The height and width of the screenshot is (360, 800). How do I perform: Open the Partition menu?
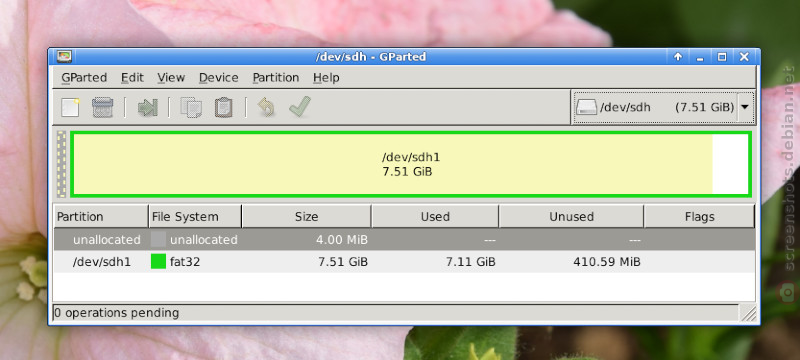coord(276,78)
